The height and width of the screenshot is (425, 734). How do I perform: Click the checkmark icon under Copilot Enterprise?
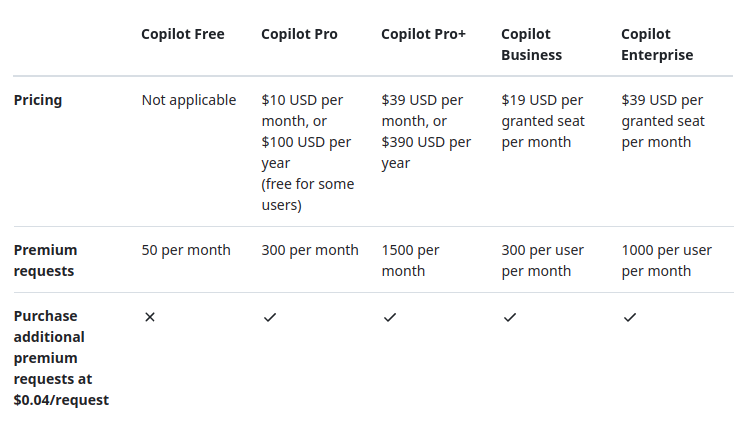click(630, 317)
